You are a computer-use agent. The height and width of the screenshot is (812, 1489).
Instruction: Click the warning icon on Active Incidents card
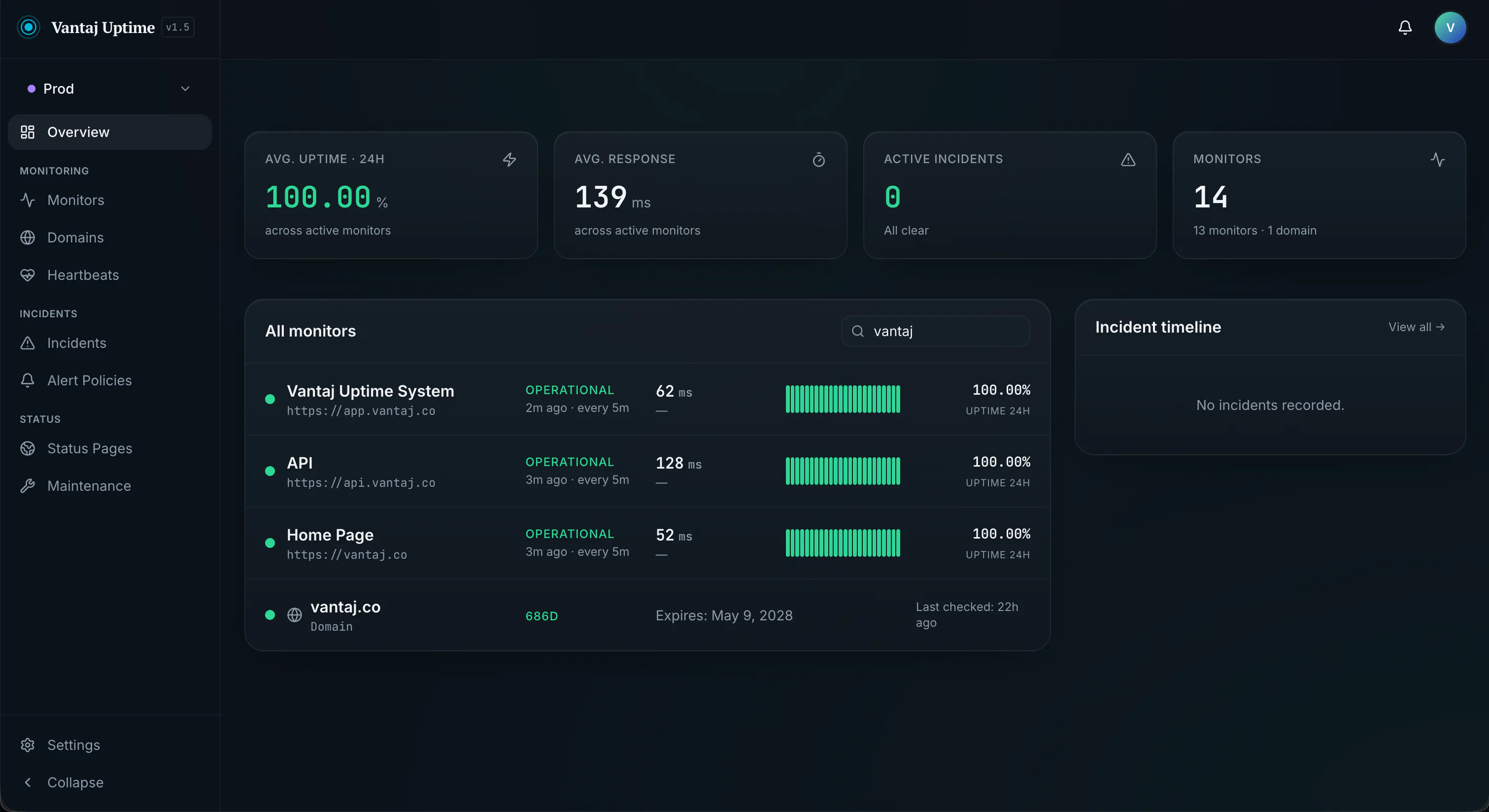coord(1128,160)
